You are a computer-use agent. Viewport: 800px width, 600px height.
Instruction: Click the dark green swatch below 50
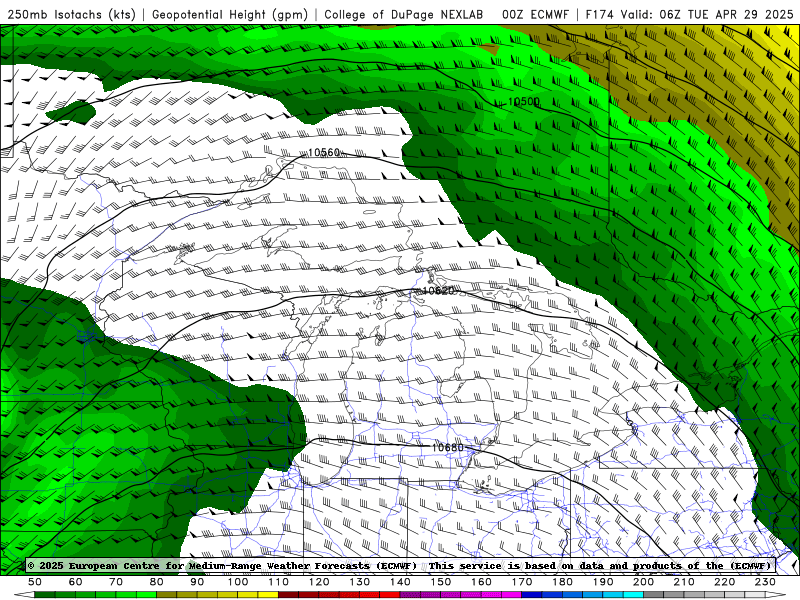(45, 595)
